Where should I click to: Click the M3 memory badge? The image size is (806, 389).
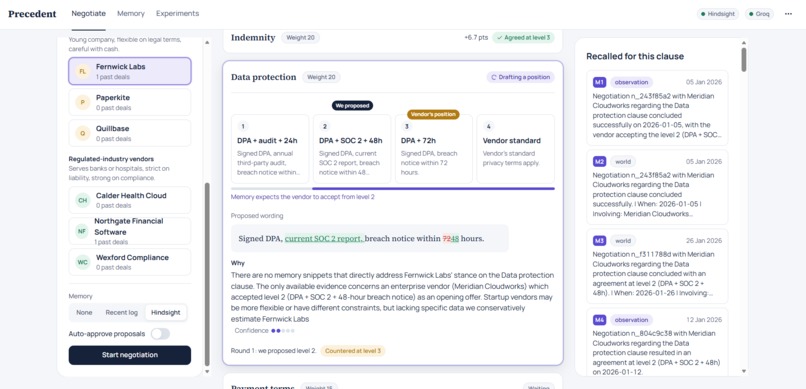pos(599,240)
